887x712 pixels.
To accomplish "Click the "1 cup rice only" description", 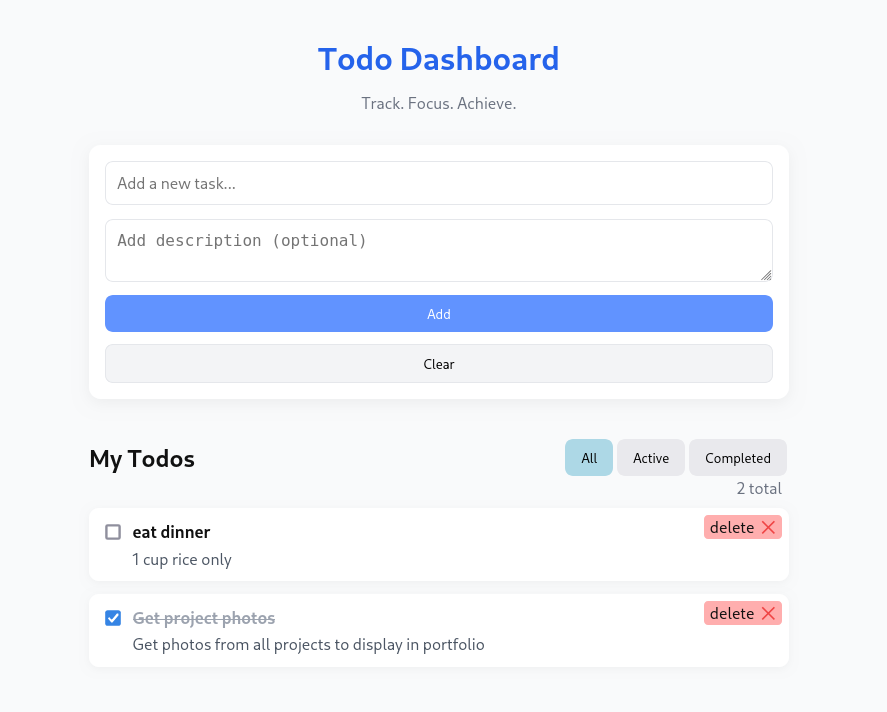I will [x=182, y=559].
